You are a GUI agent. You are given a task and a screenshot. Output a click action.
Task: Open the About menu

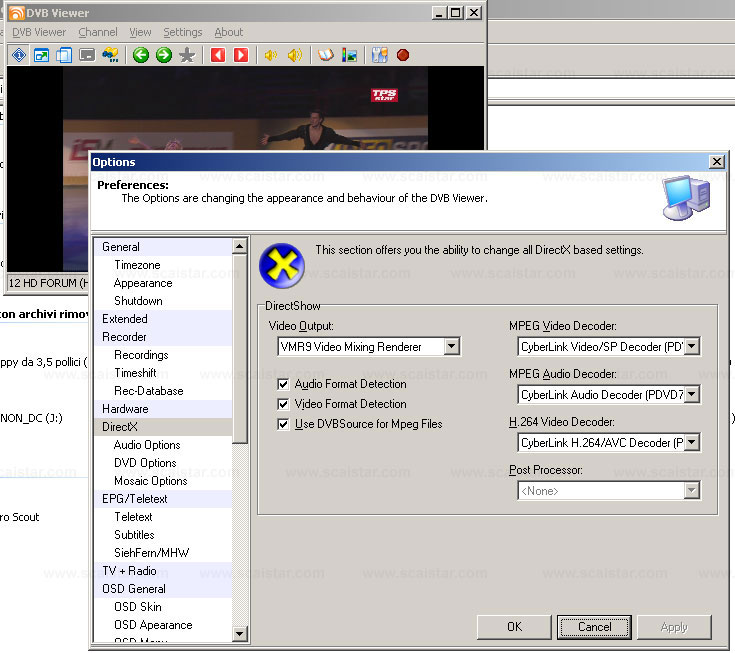(229, 32)
